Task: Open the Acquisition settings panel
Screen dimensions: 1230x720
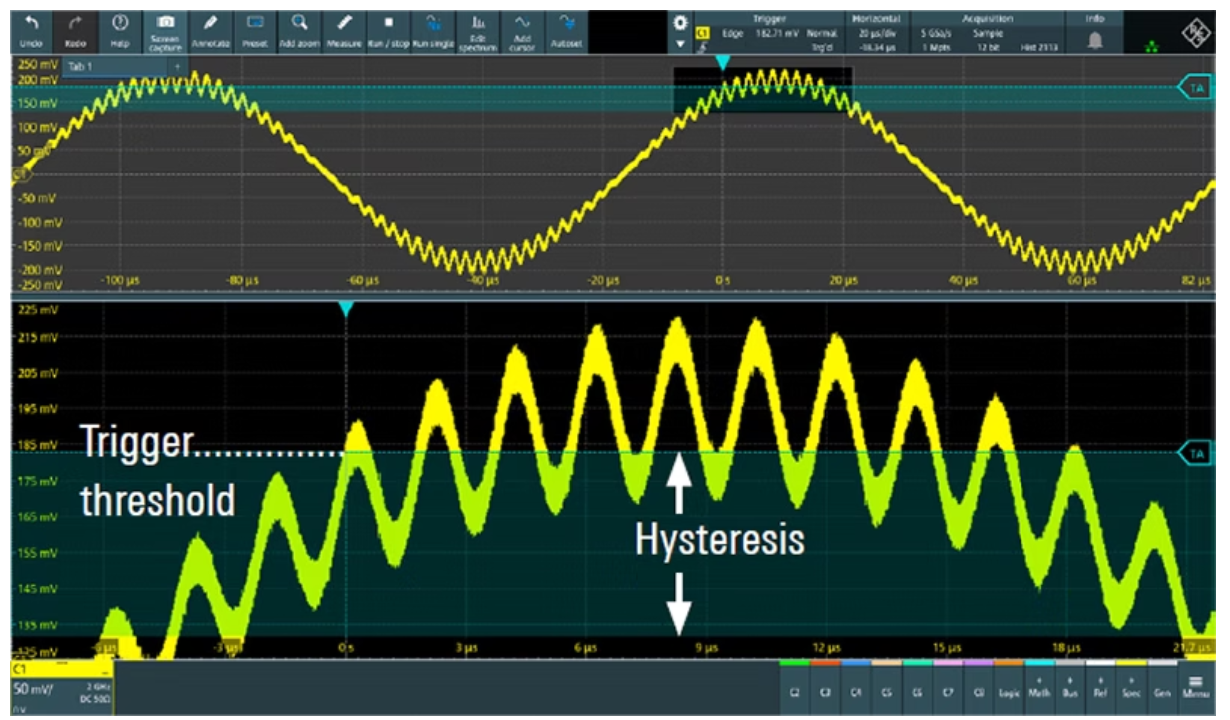Action: click(x=987, y=32)
